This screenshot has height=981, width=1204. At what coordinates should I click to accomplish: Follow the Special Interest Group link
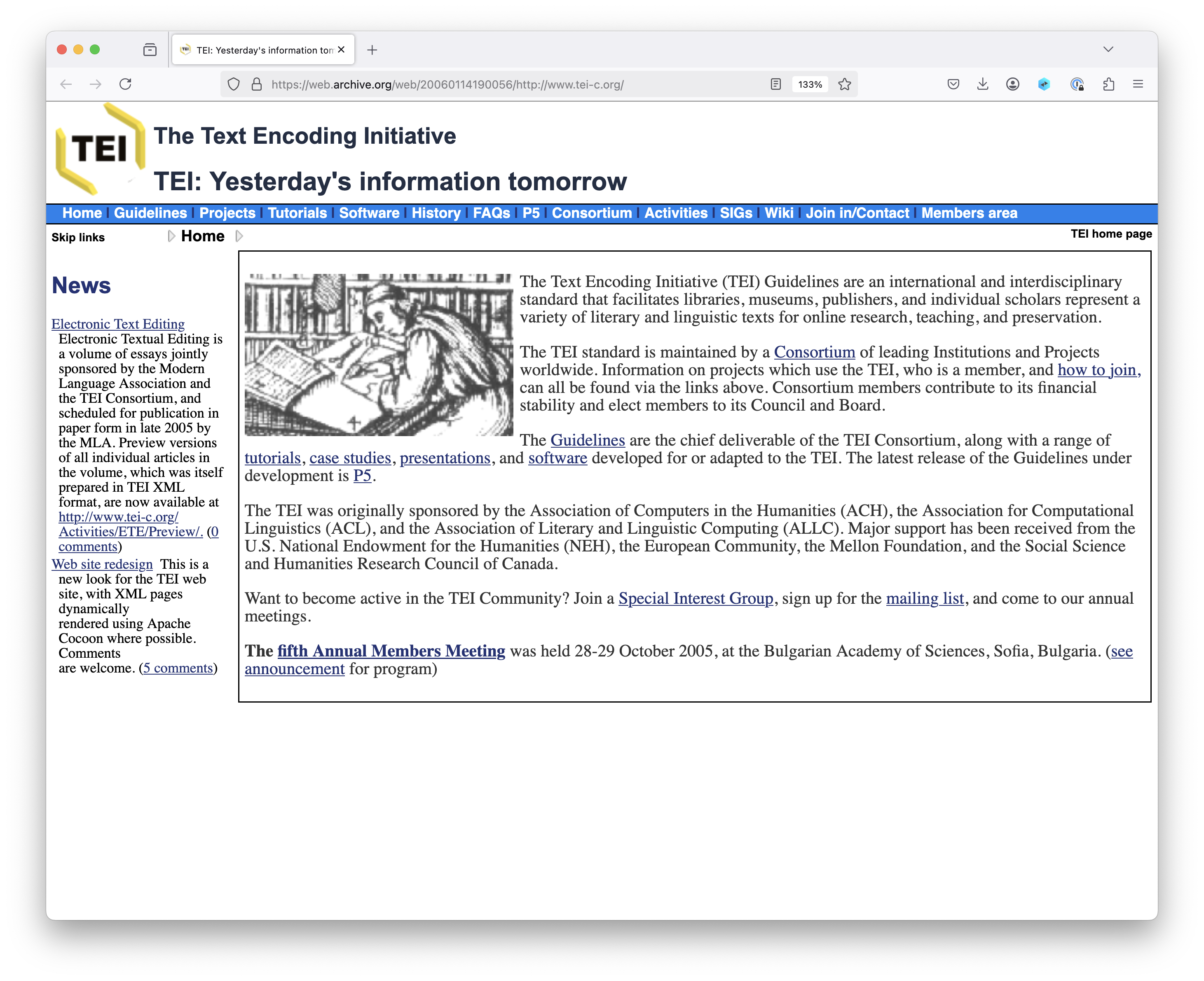pyautogui.click(x=695, y=598)
